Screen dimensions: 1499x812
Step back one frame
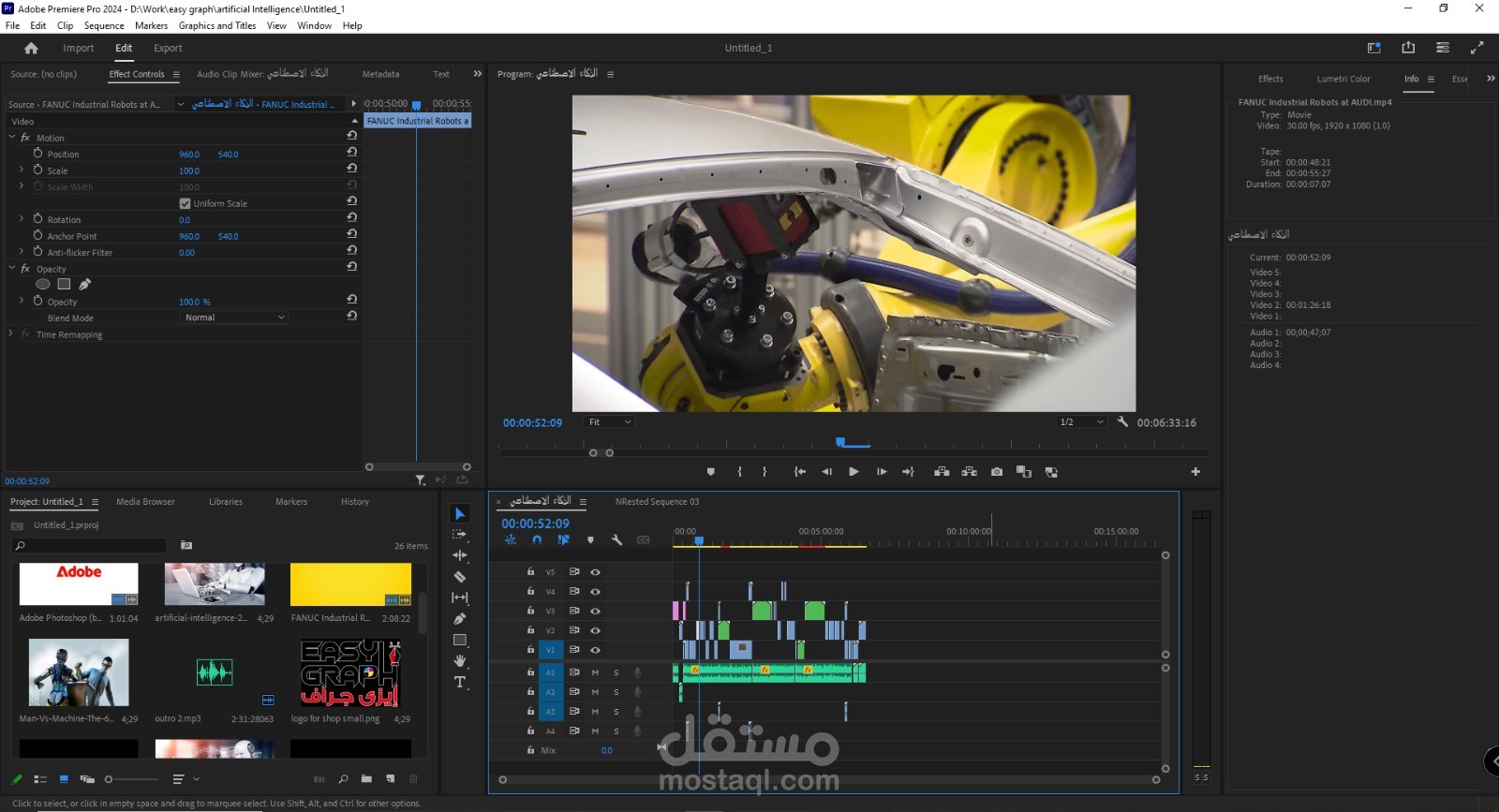pos(826,472)
